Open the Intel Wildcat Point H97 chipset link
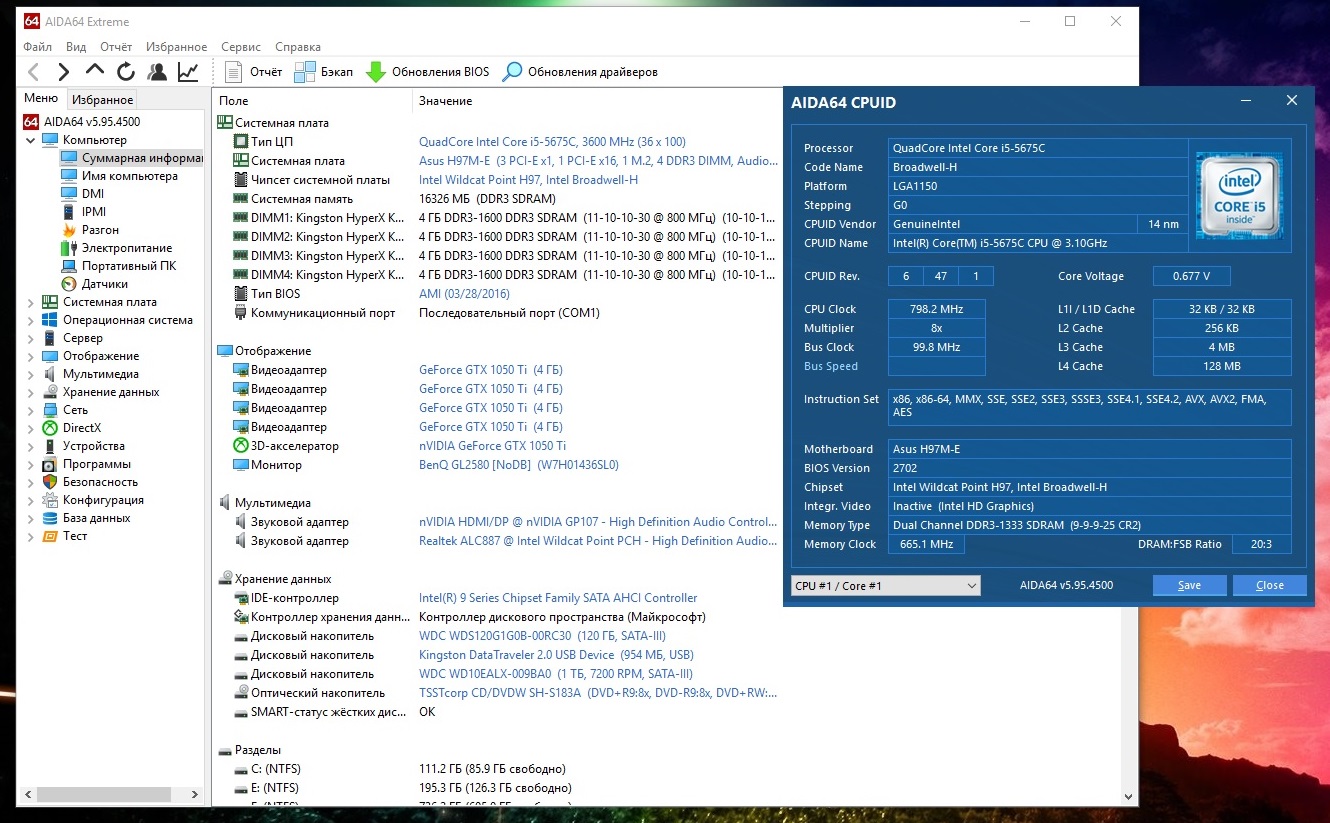Screen dimensions: 1330x823 coord(528,180)
